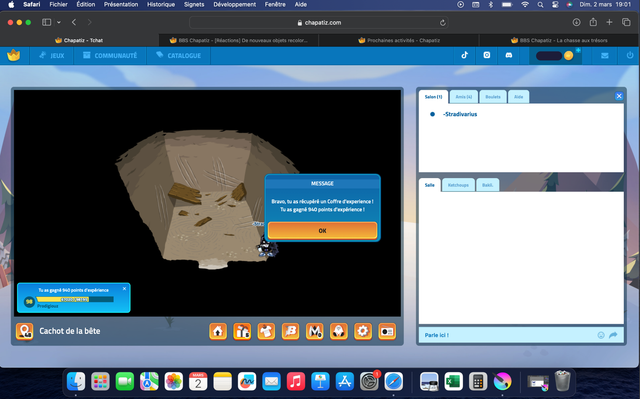This screenshot has width=640, height=399.
Task: Switch to the Boulets tab
Action: pos(493,97)
